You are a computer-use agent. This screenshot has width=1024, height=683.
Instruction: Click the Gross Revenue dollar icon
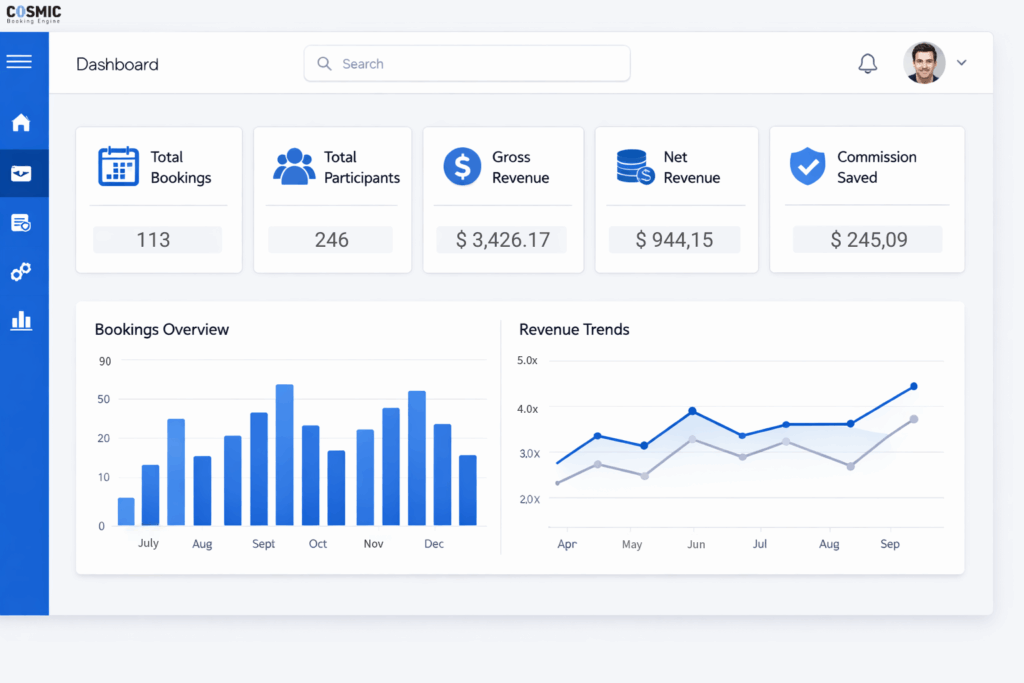(x=462, y=166)
